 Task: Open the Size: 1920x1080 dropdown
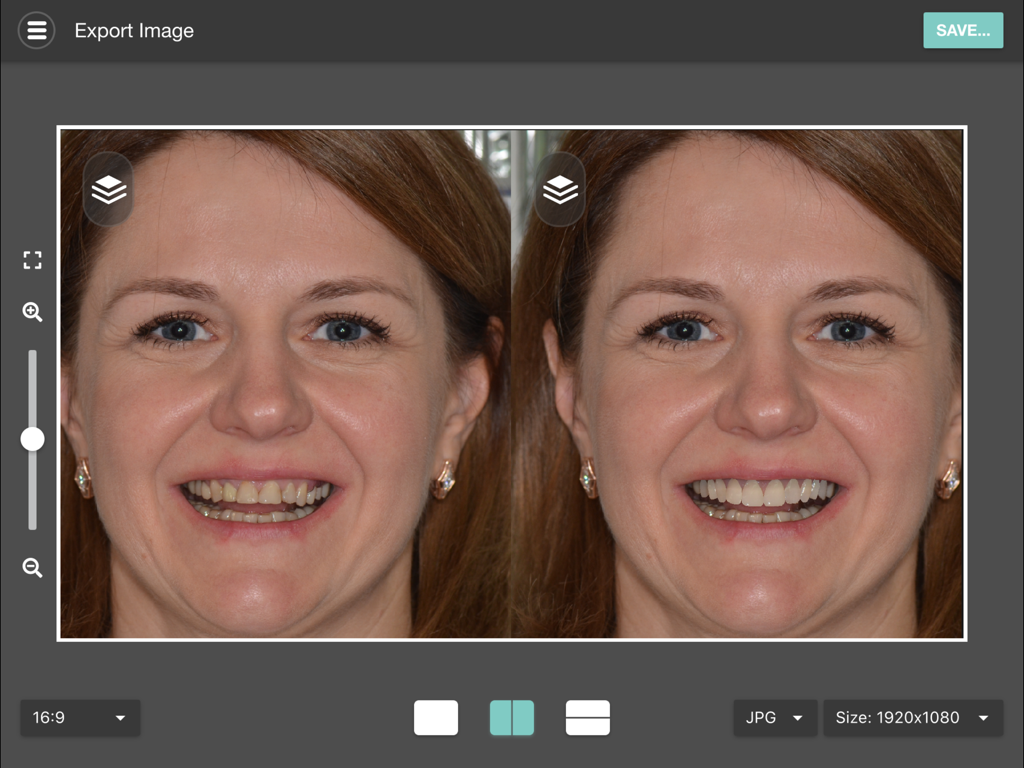(x=913, y=717)
